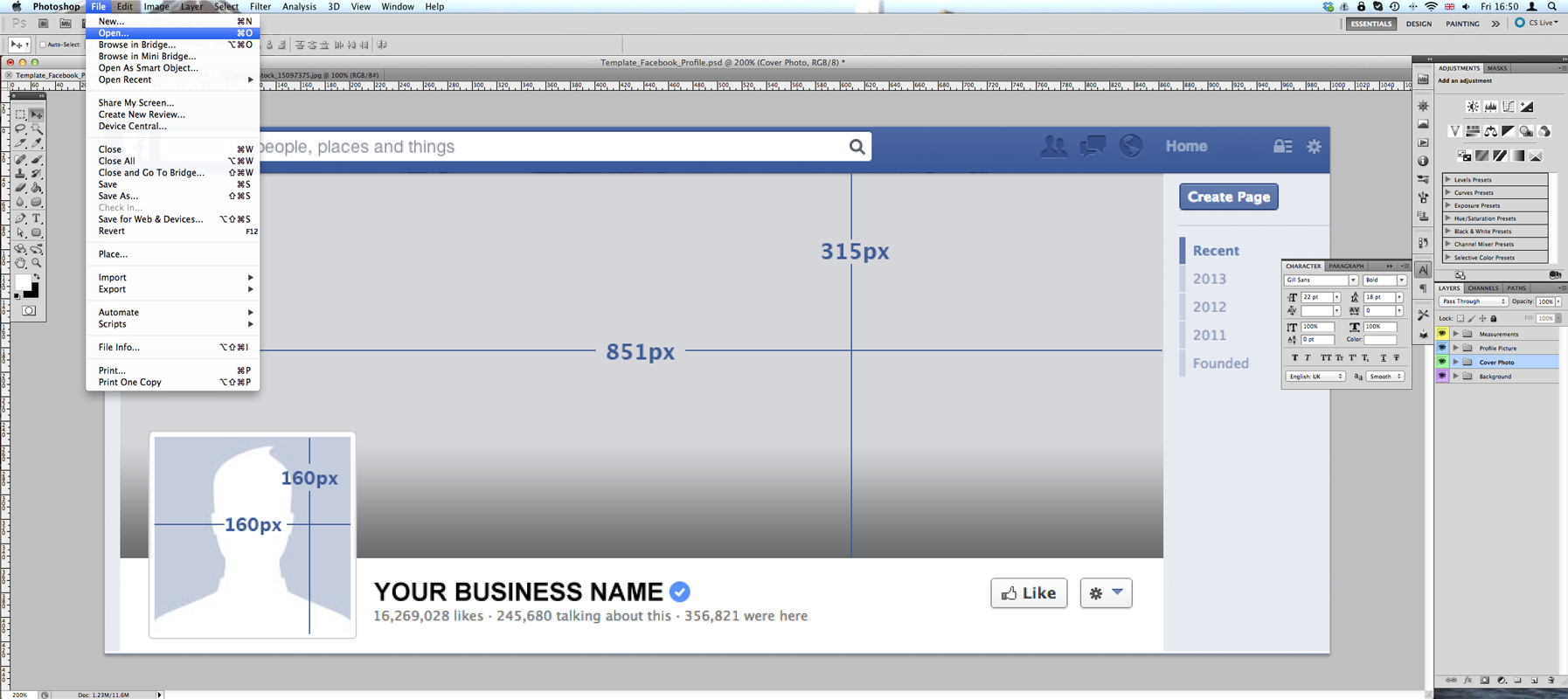Expand the Measurements layer group
The image size is (1568, 699).
[x=1456, y=334]
